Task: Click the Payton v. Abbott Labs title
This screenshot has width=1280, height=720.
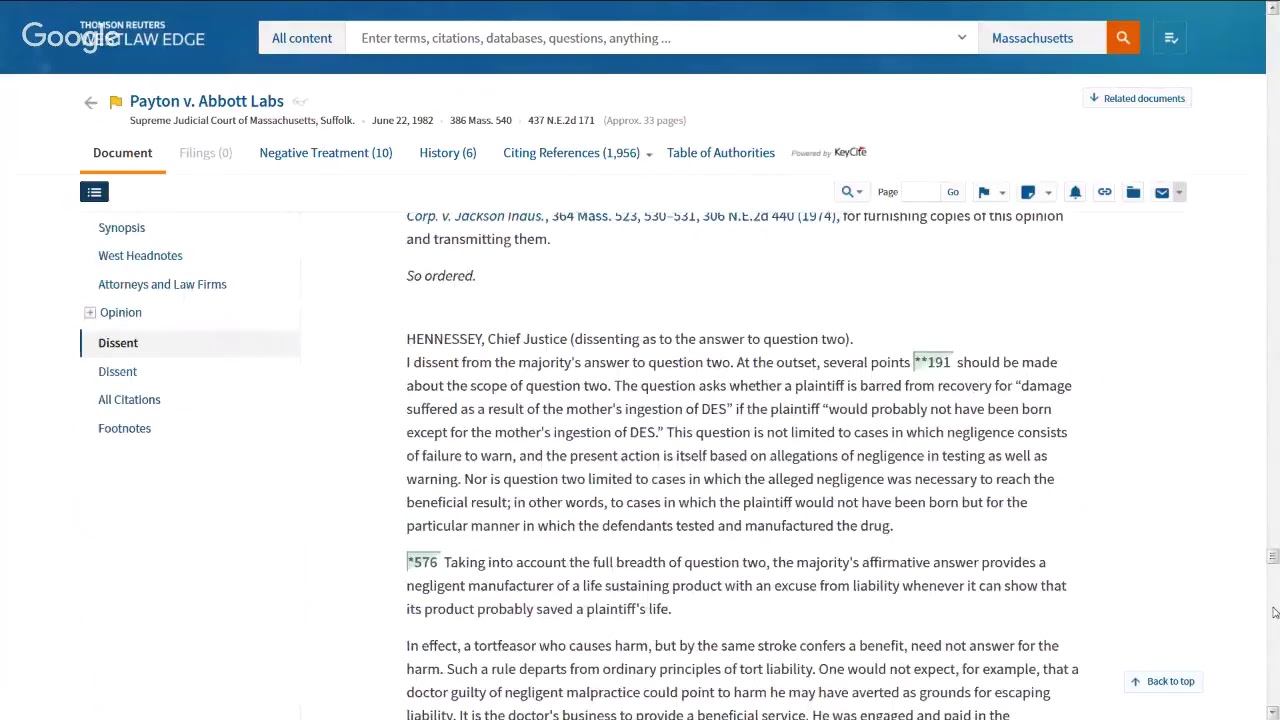Action: point(207,101)
